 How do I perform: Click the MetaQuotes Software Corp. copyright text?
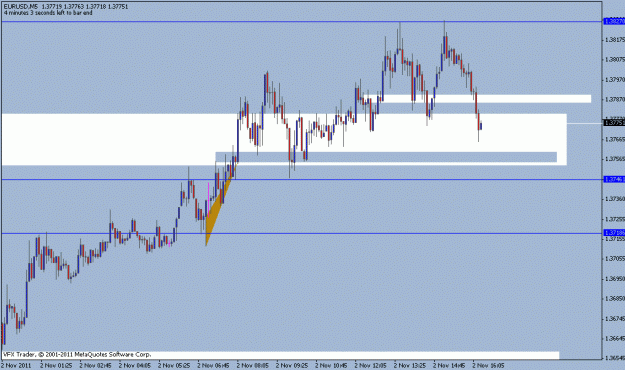coord(77,354)
